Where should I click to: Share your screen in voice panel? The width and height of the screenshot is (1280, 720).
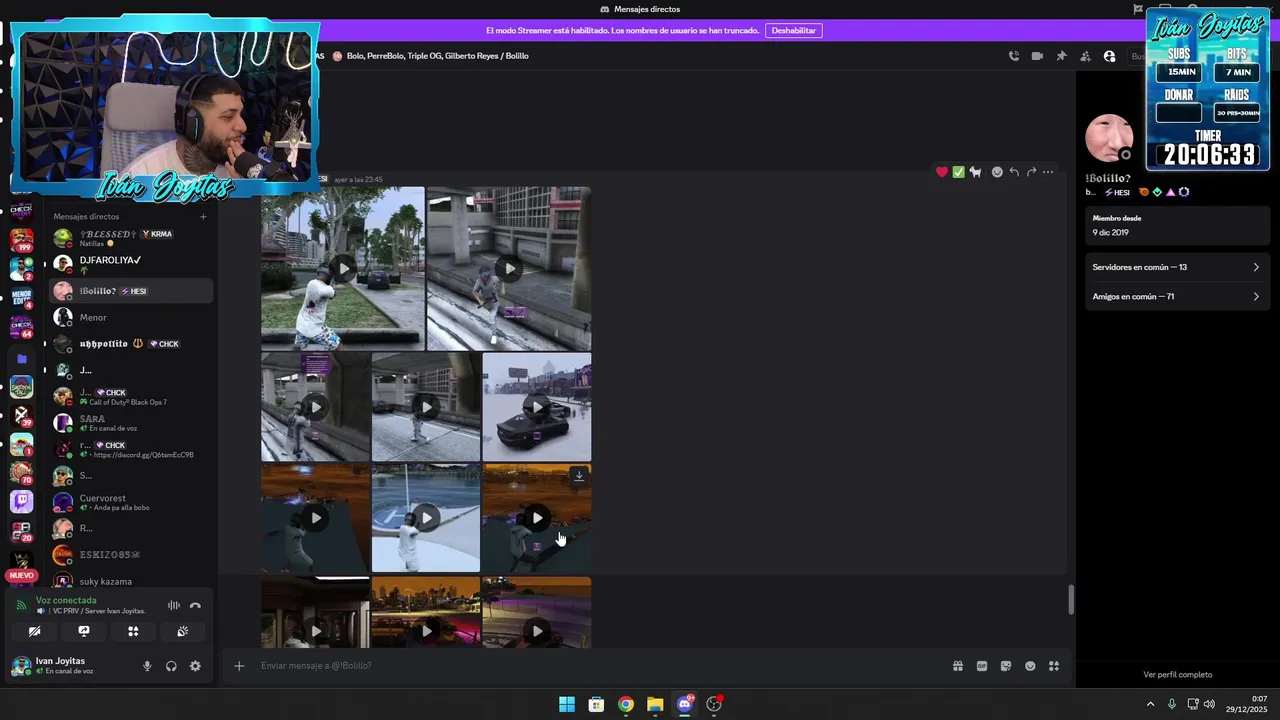84,631
